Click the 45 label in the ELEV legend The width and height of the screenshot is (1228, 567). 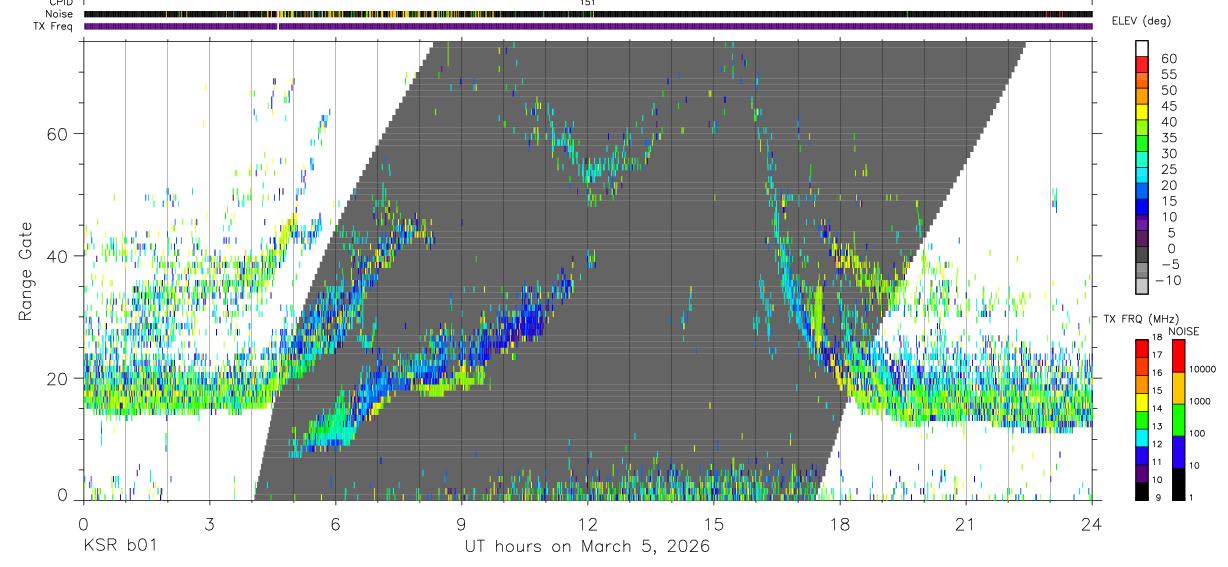click(1169, 106)
